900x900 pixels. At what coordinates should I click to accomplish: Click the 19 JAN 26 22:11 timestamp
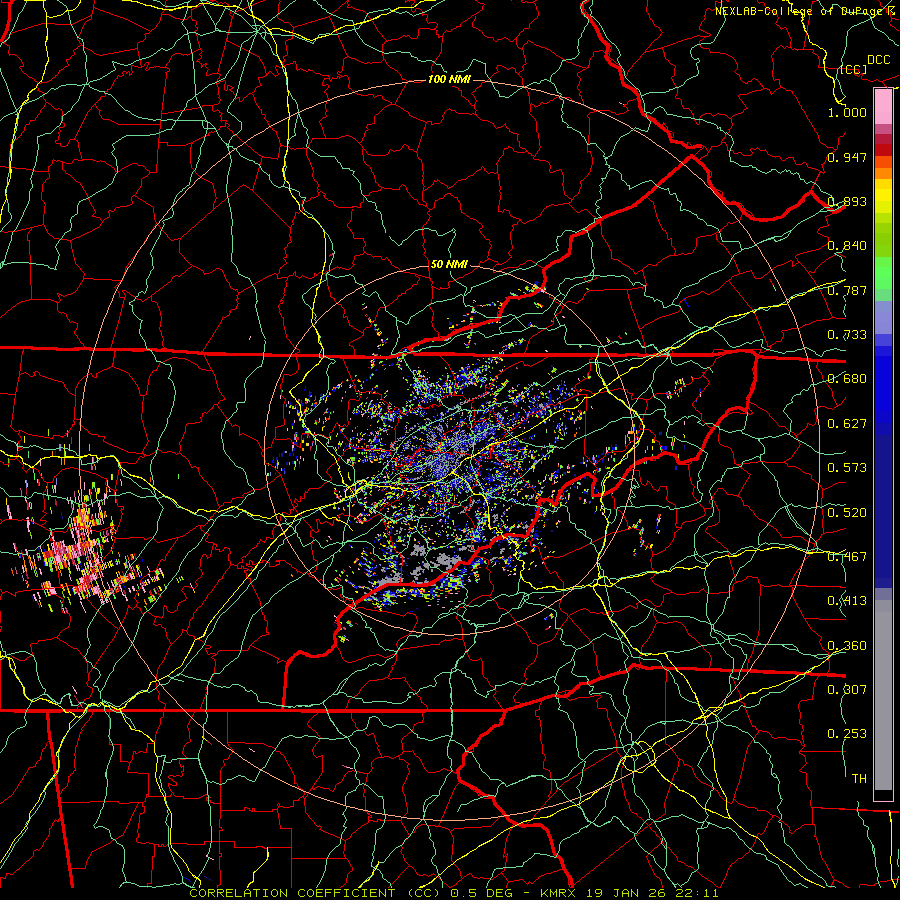coord(651,893)
